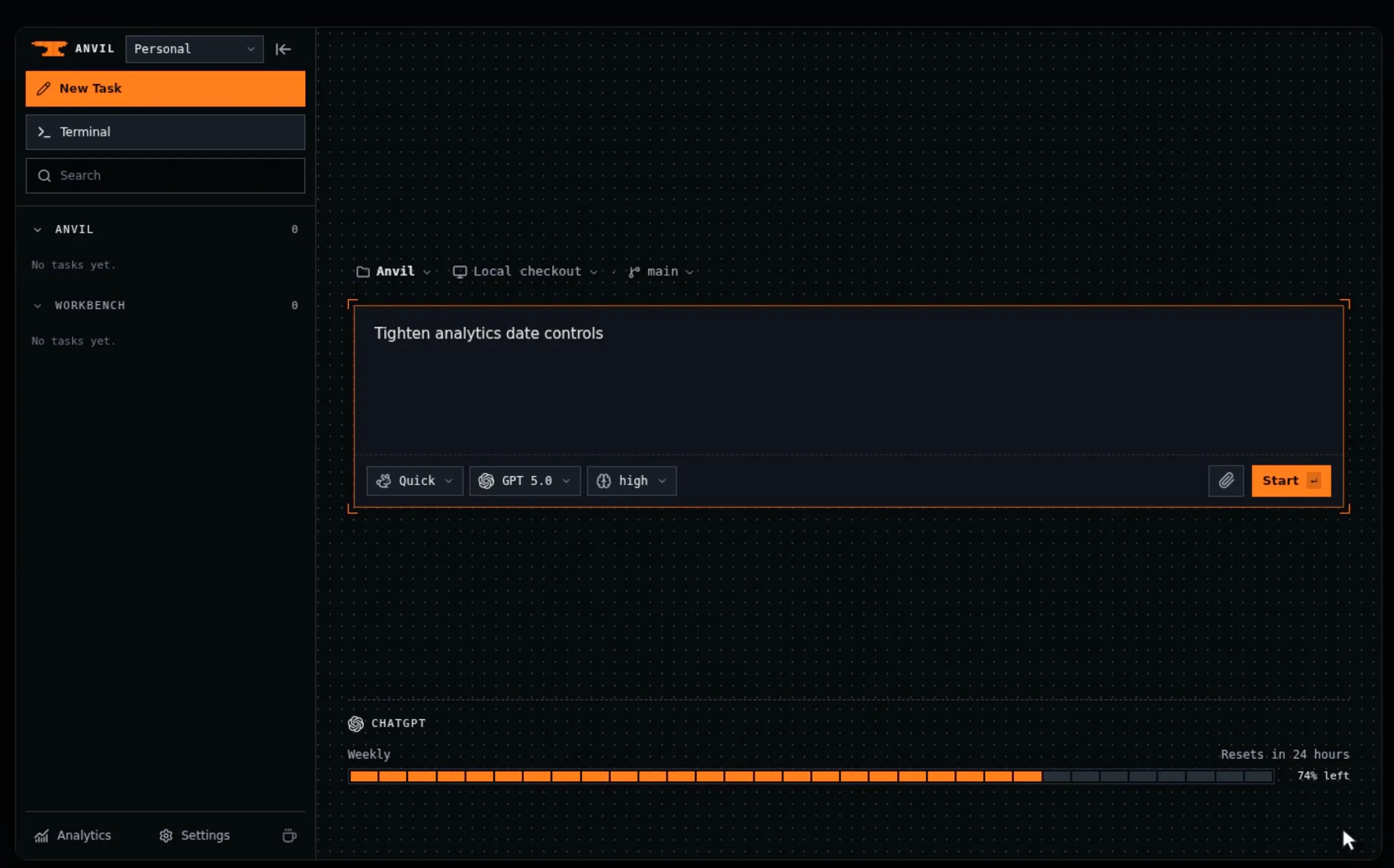Open Analytics from the sidebar footer
This screenshot has width=1394, height=868.
(x=72, y=835)
